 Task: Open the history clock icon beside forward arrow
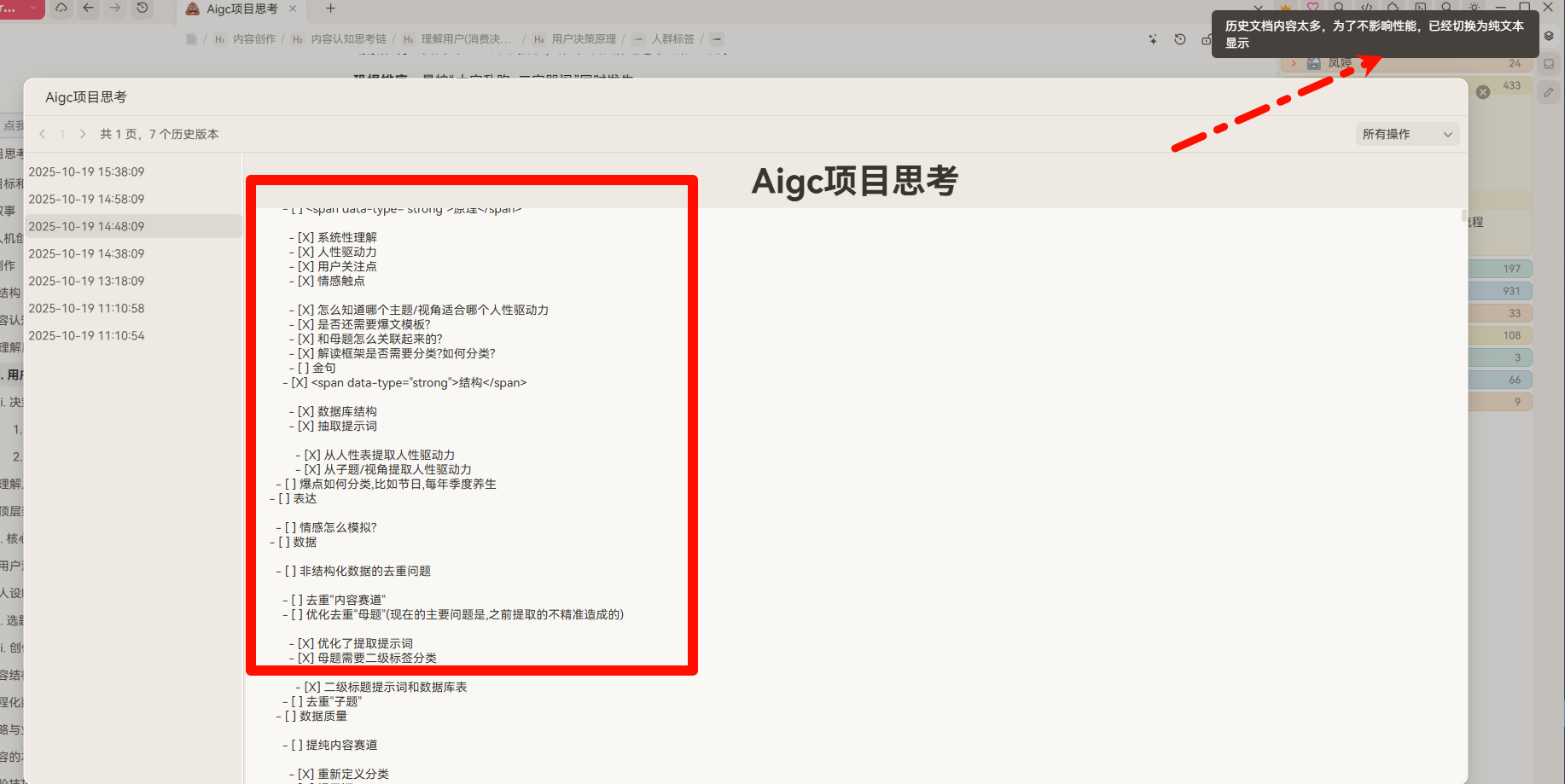pyautogui.click(x=143, y=8)
